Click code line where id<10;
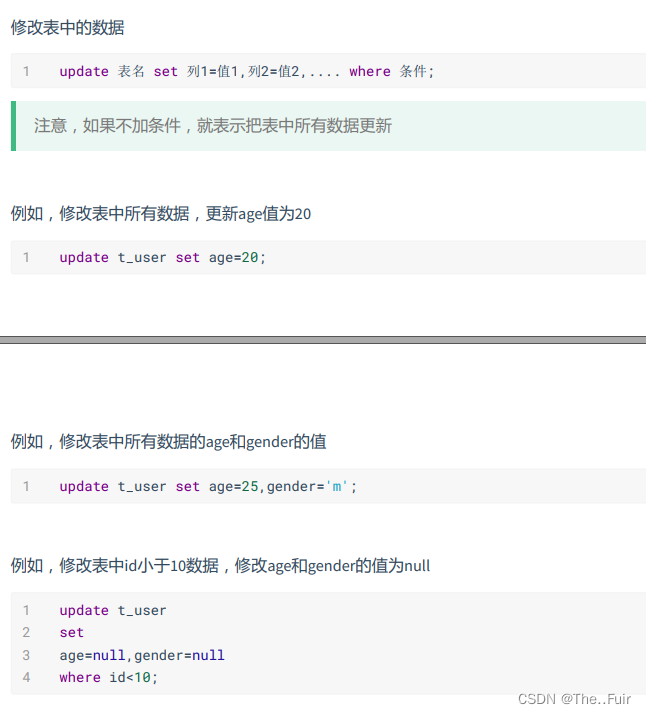Image resolution: width=646 pixels, height=714 pixels. [108, 677]
